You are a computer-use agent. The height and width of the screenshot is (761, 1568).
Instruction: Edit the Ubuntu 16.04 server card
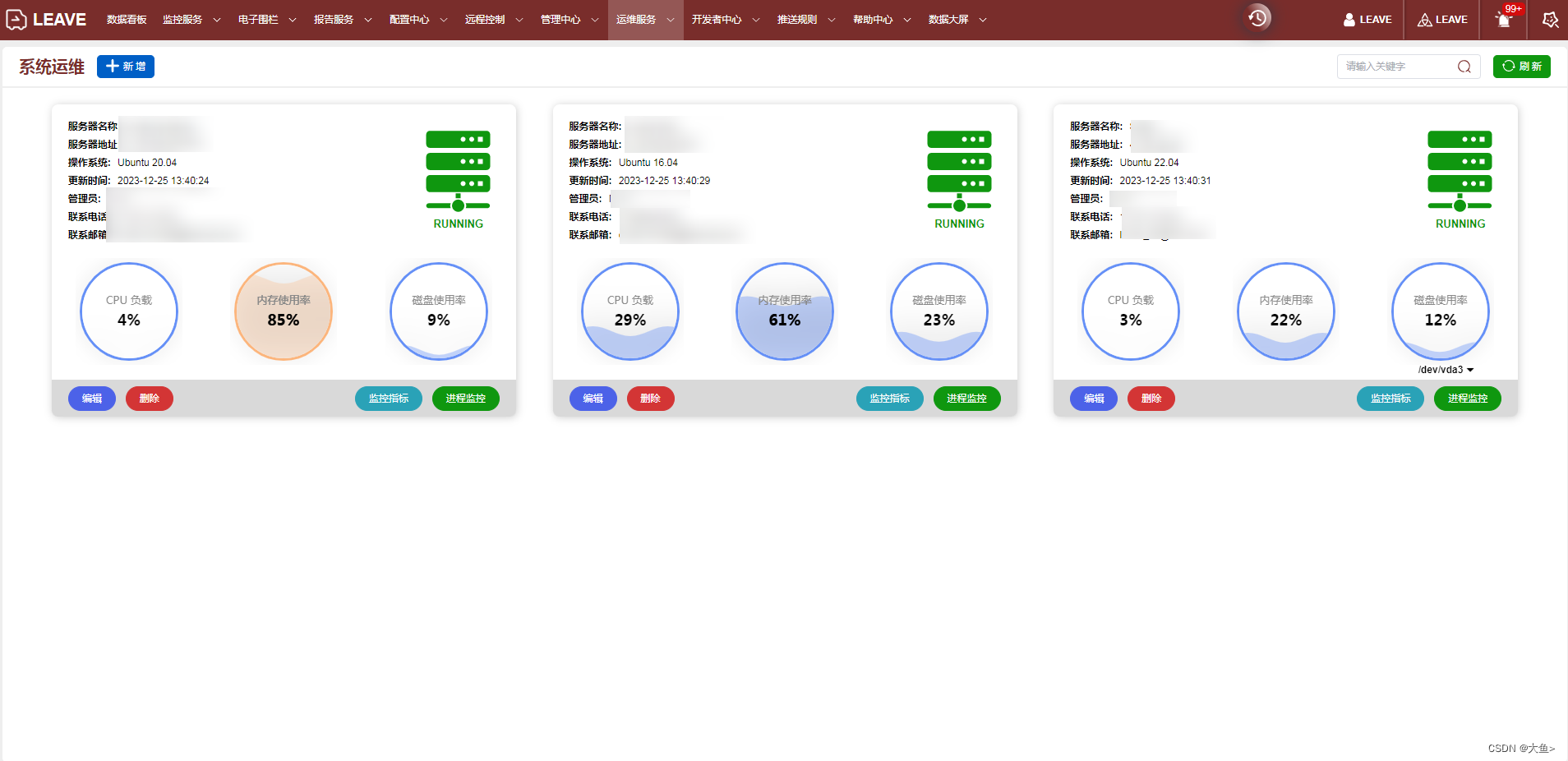tap(593, 399)
